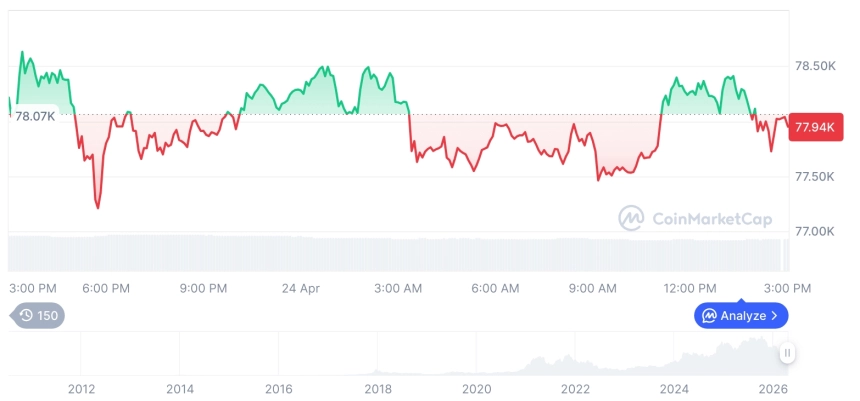Click the history clock icon labeled 150
The width and height of the screenshot is (860, 401).
[27, 316]
